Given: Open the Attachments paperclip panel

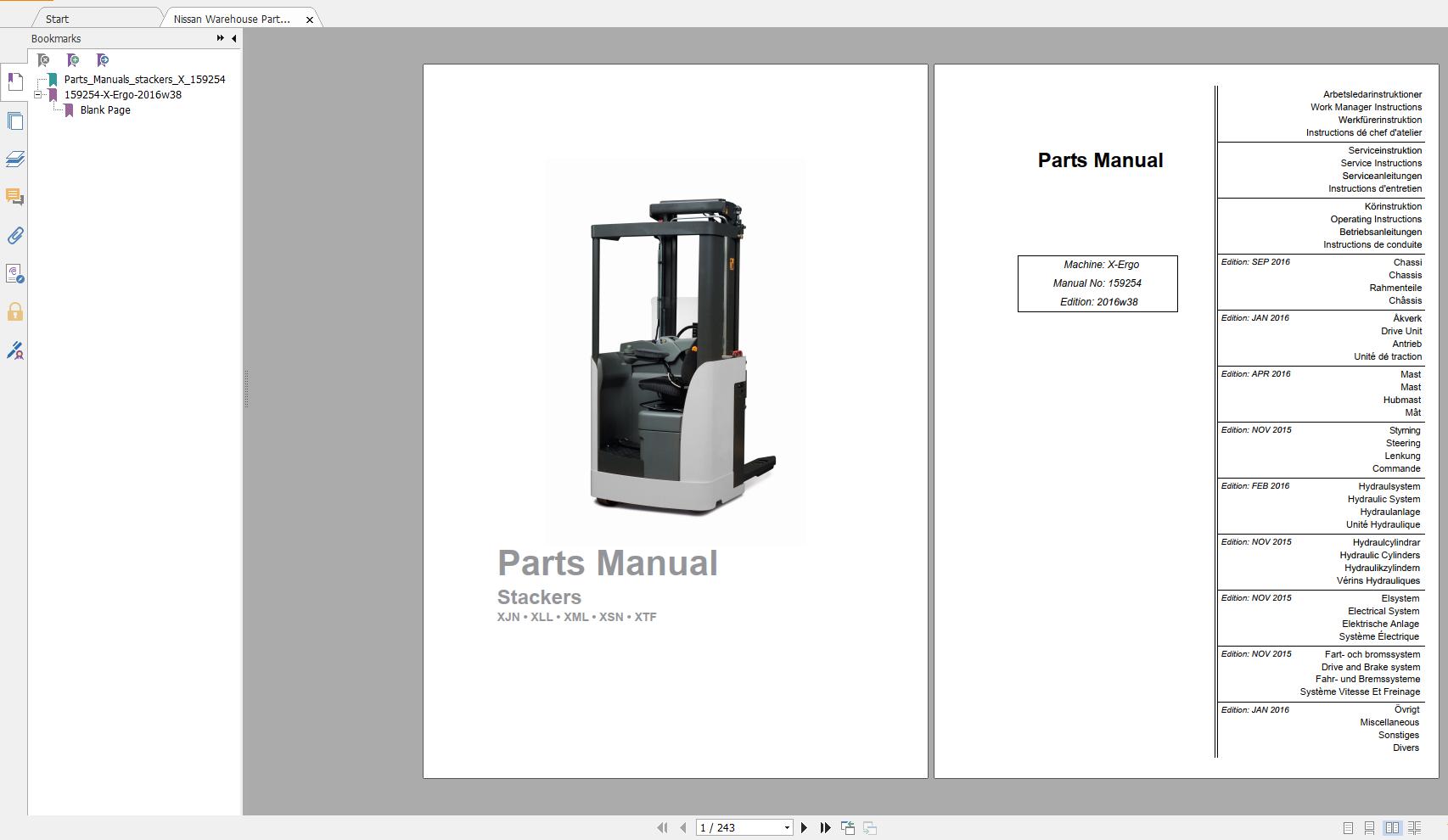Looking at the screenshot, I should [14, 236].
